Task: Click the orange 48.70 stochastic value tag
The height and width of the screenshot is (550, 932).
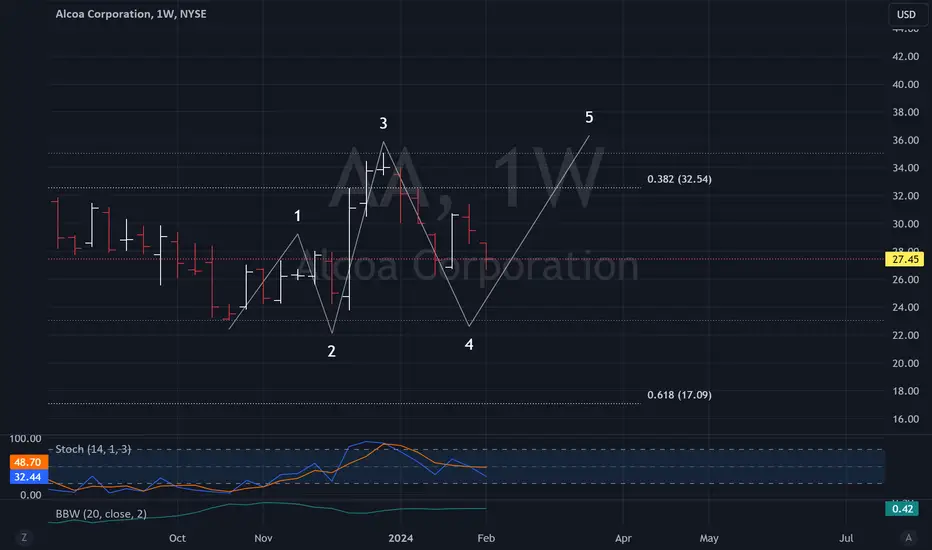Action: point(28,462)
